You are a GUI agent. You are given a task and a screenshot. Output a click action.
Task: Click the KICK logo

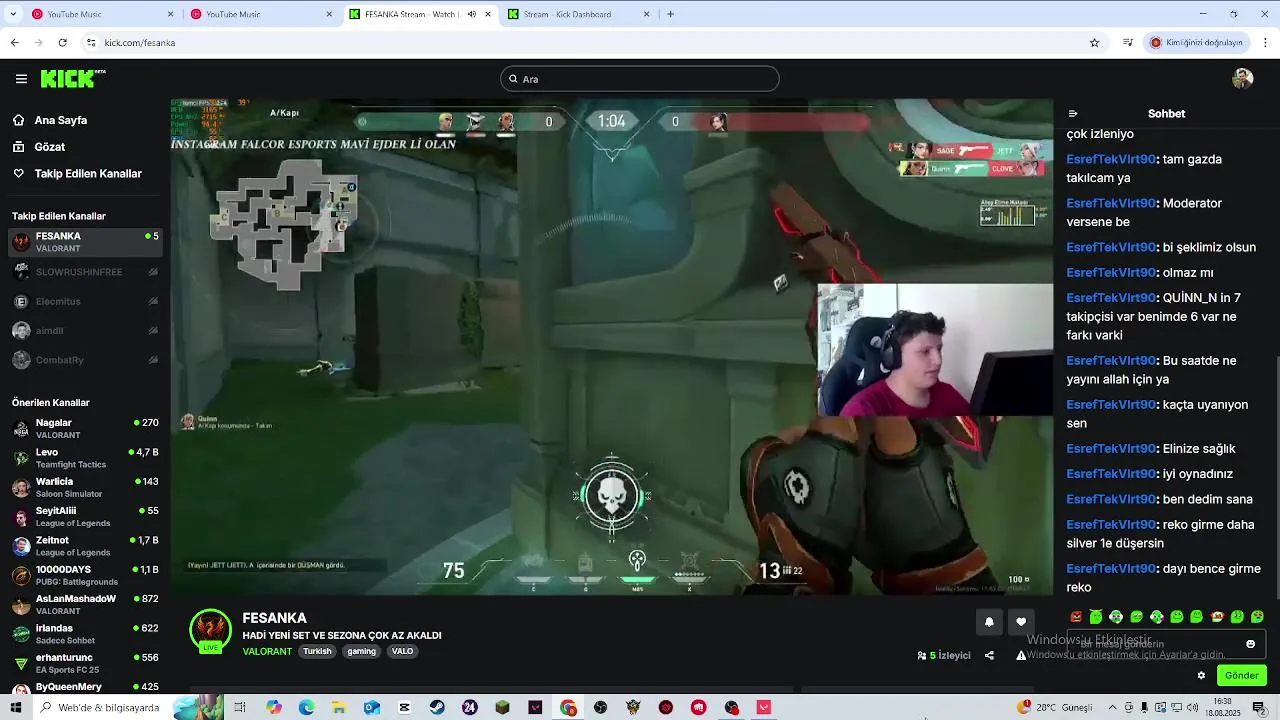tap(73, 78)
